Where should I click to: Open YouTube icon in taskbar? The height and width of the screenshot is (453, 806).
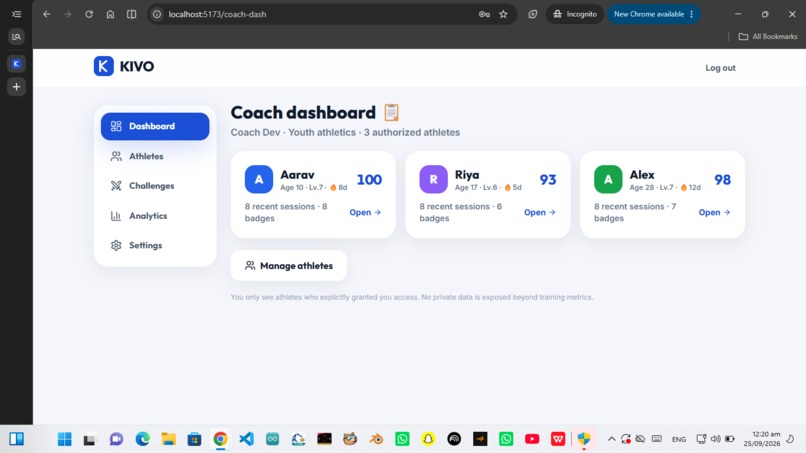tap(532, 439)
